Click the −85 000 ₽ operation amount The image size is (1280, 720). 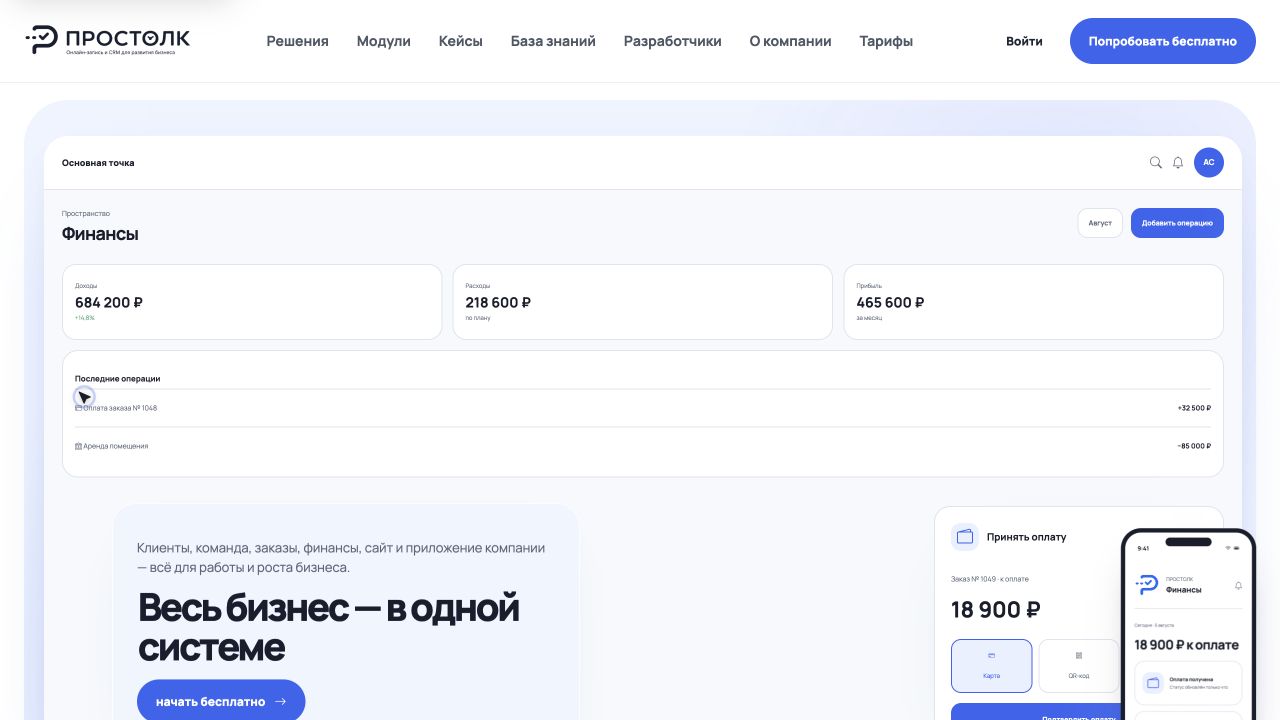pyautogui.click(x=1194, y=446)
